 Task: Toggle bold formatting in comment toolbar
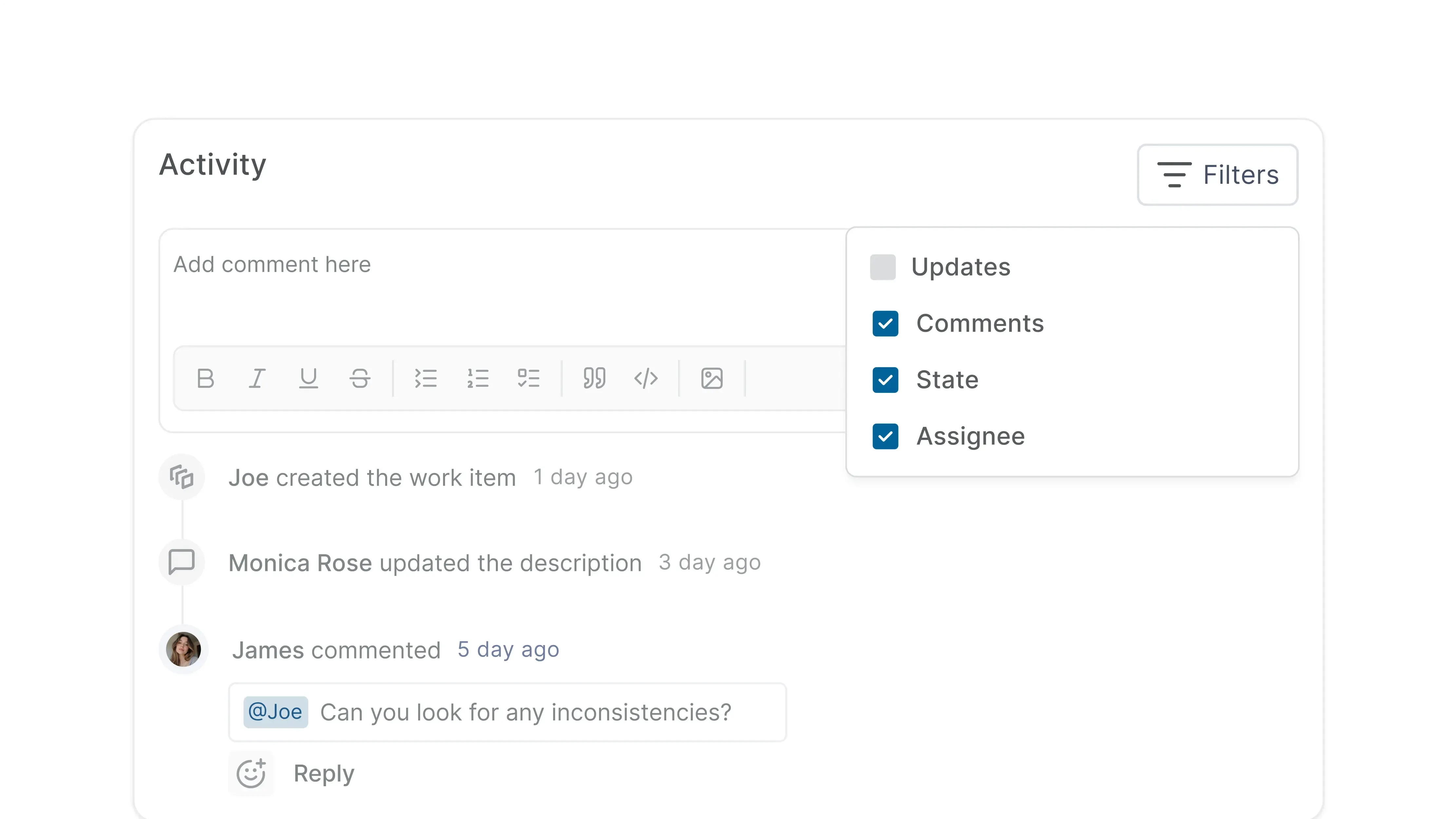pos(206,378)
